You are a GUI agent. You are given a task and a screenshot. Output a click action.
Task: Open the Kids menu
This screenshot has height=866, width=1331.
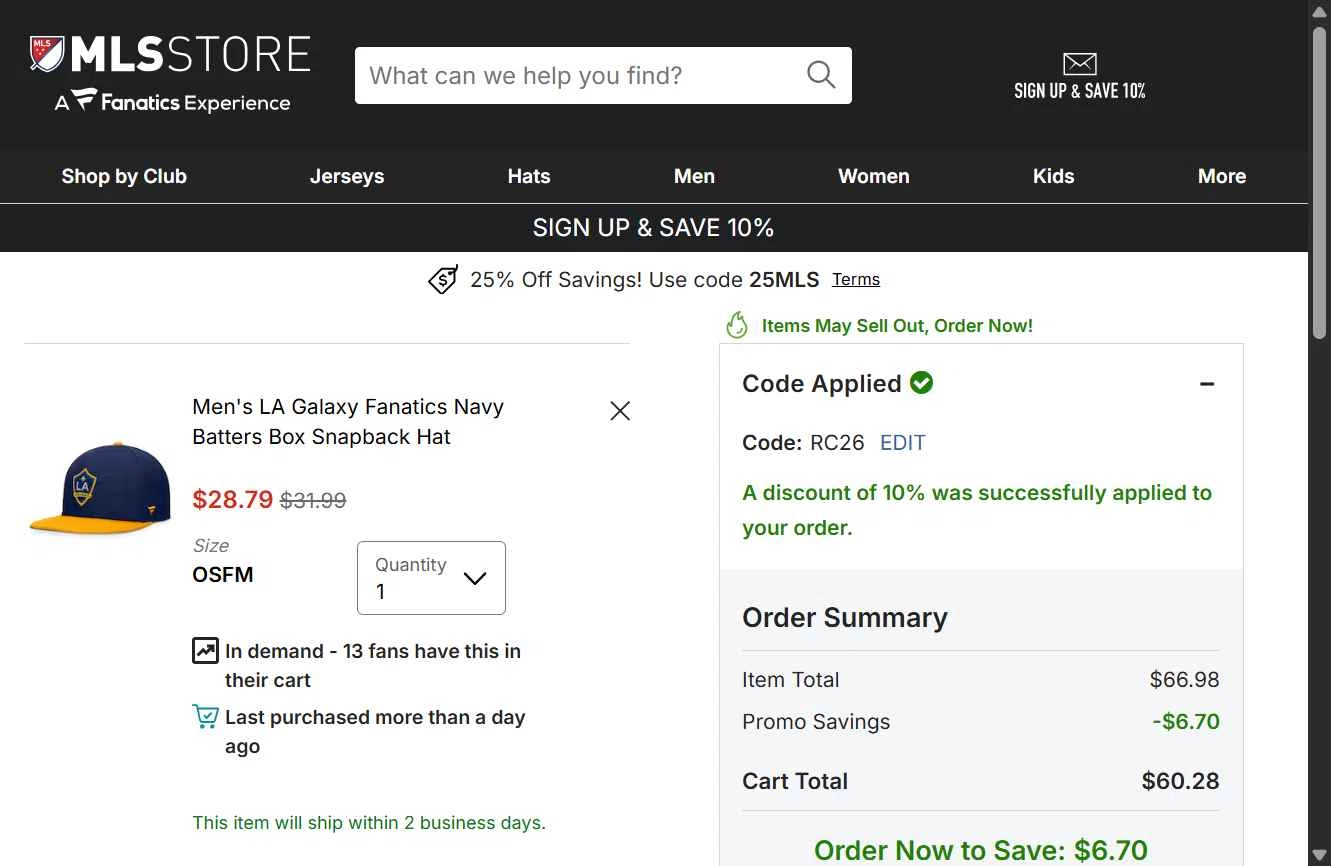pyautogui.click(x=1053, y=176)
